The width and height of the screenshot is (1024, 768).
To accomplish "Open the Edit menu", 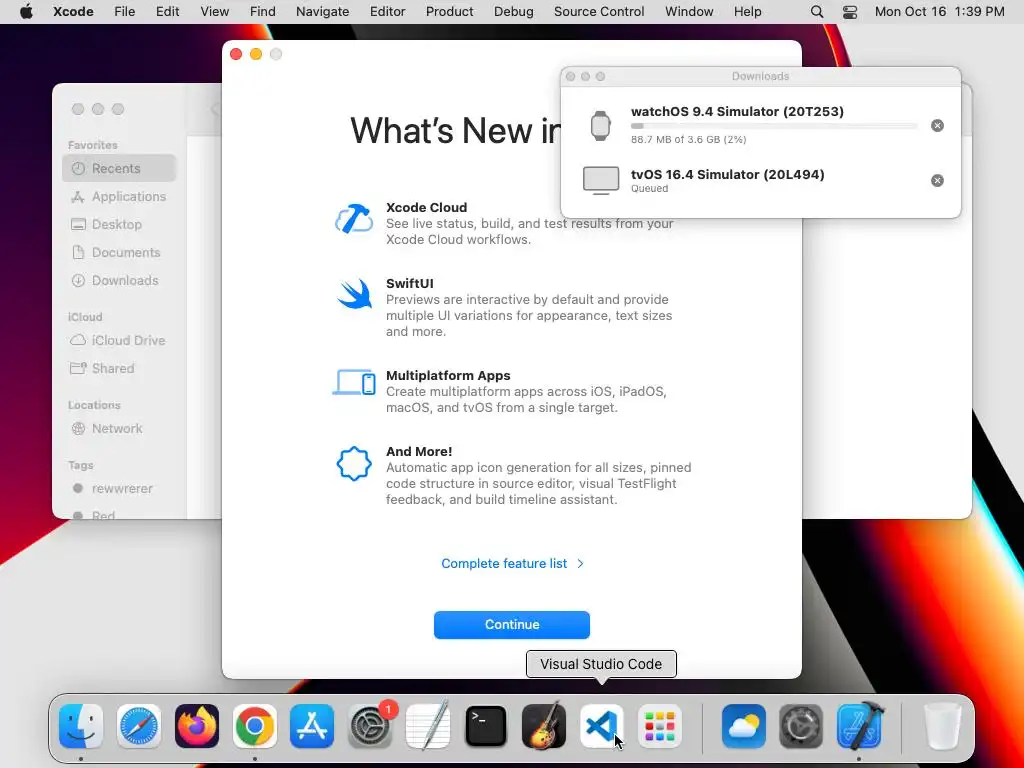I will coord(167,12).
